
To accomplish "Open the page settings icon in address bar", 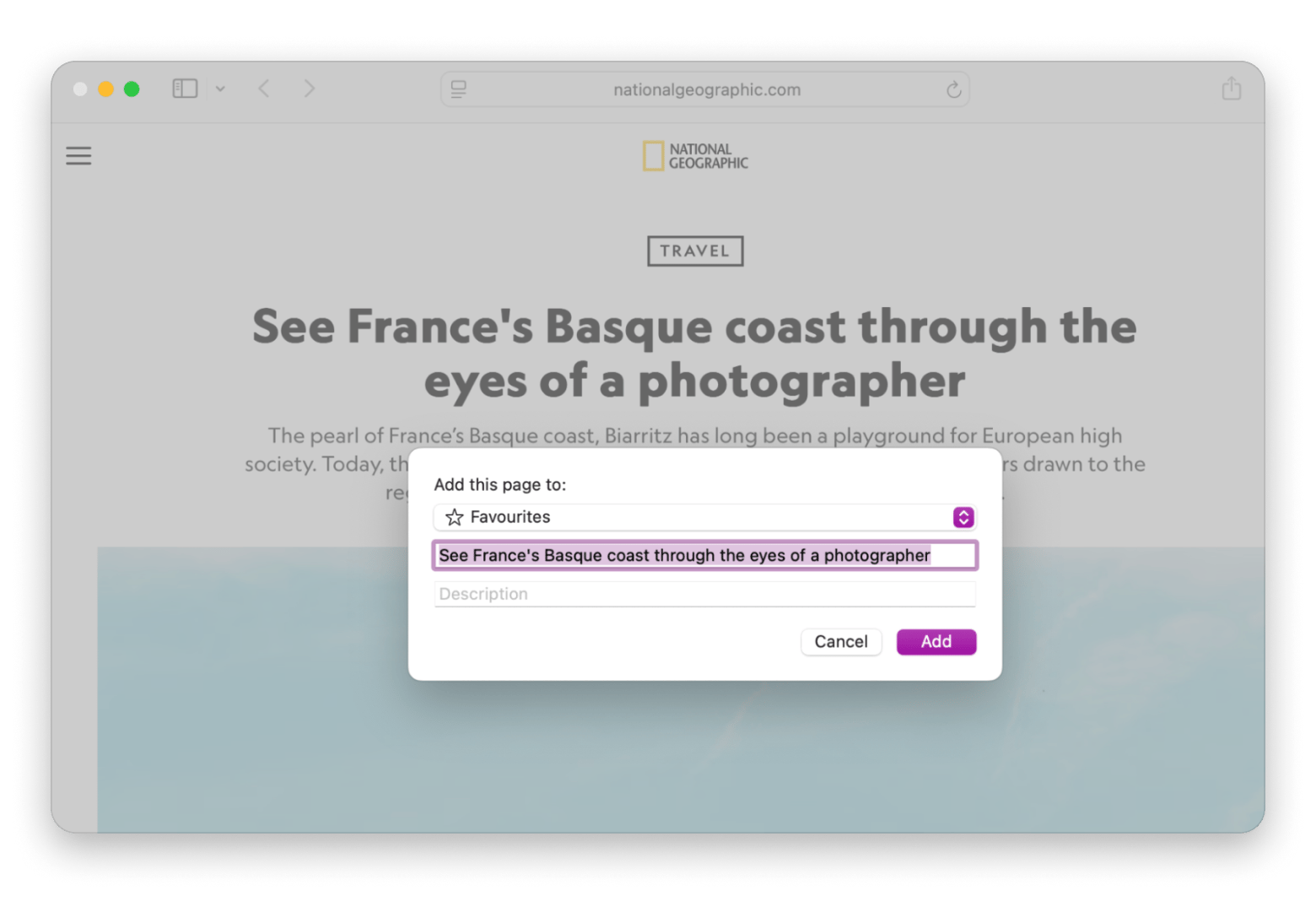I will coord(459,89).
